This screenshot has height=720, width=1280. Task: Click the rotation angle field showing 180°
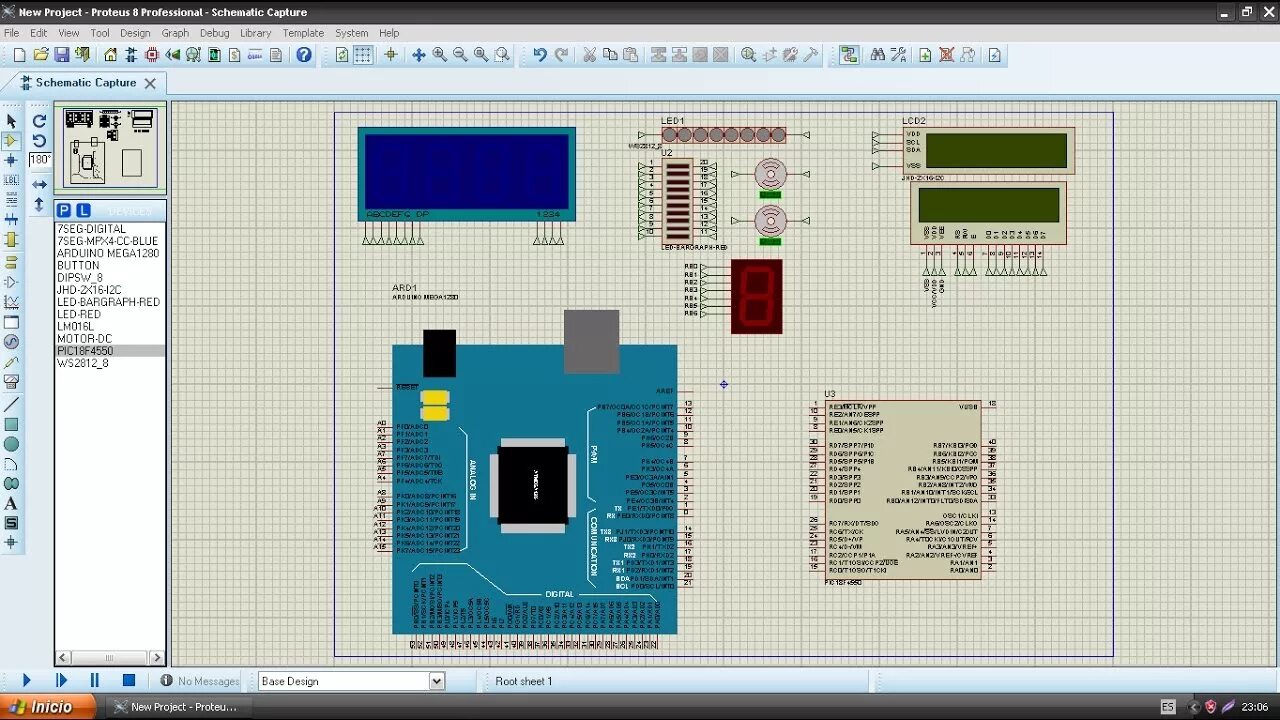(40, 160)
